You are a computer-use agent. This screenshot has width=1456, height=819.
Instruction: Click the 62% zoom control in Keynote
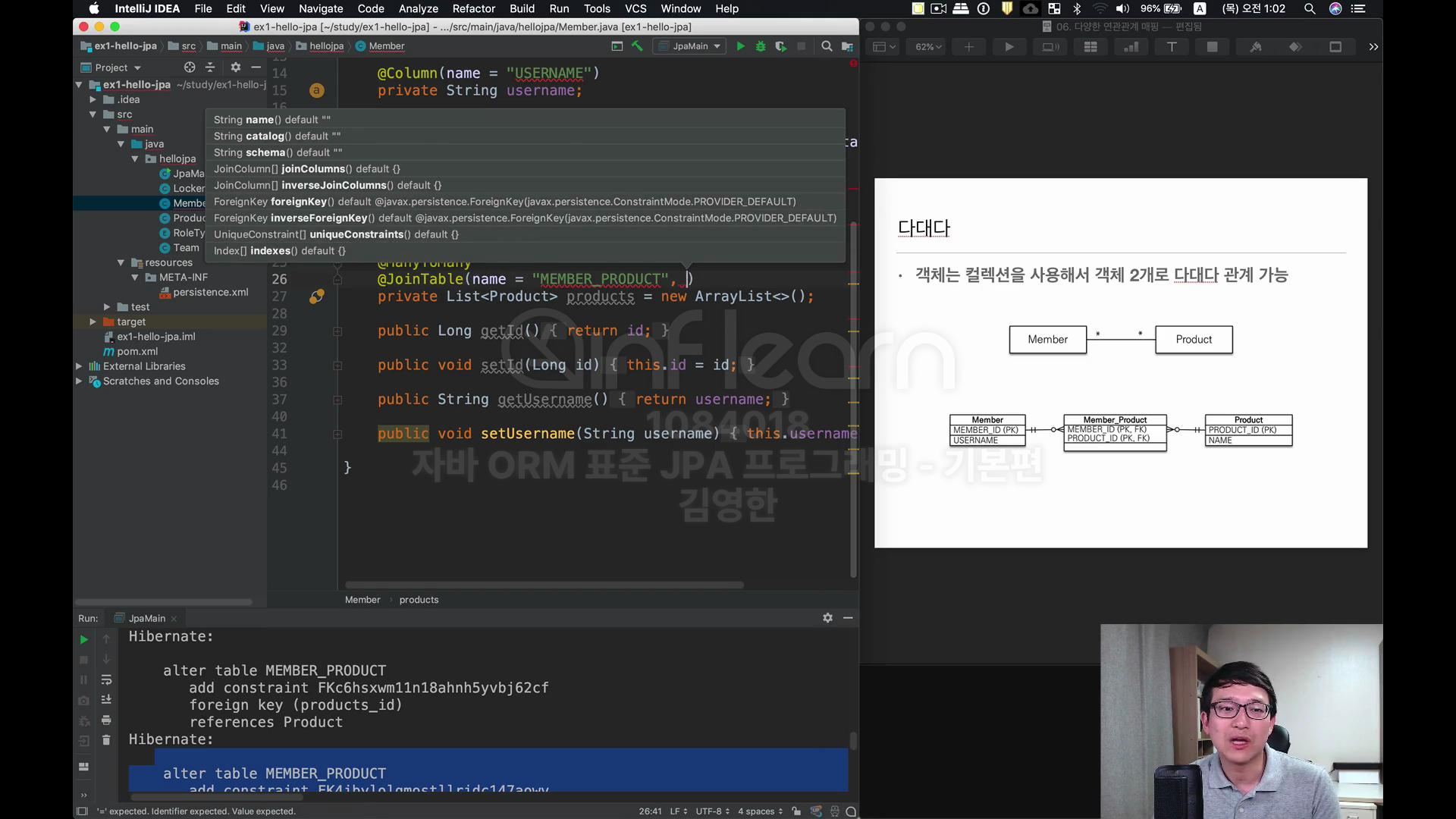[x=927, y=47]
